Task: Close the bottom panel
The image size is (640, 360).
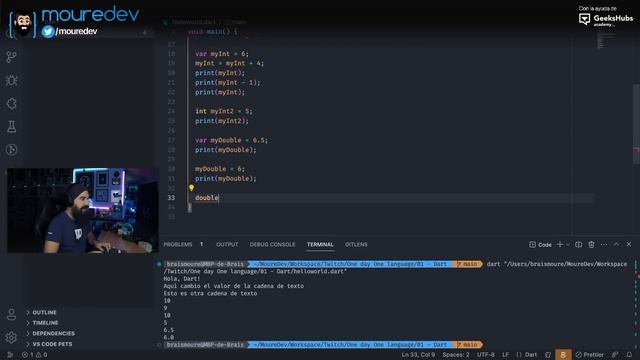Action: [629, 244]
